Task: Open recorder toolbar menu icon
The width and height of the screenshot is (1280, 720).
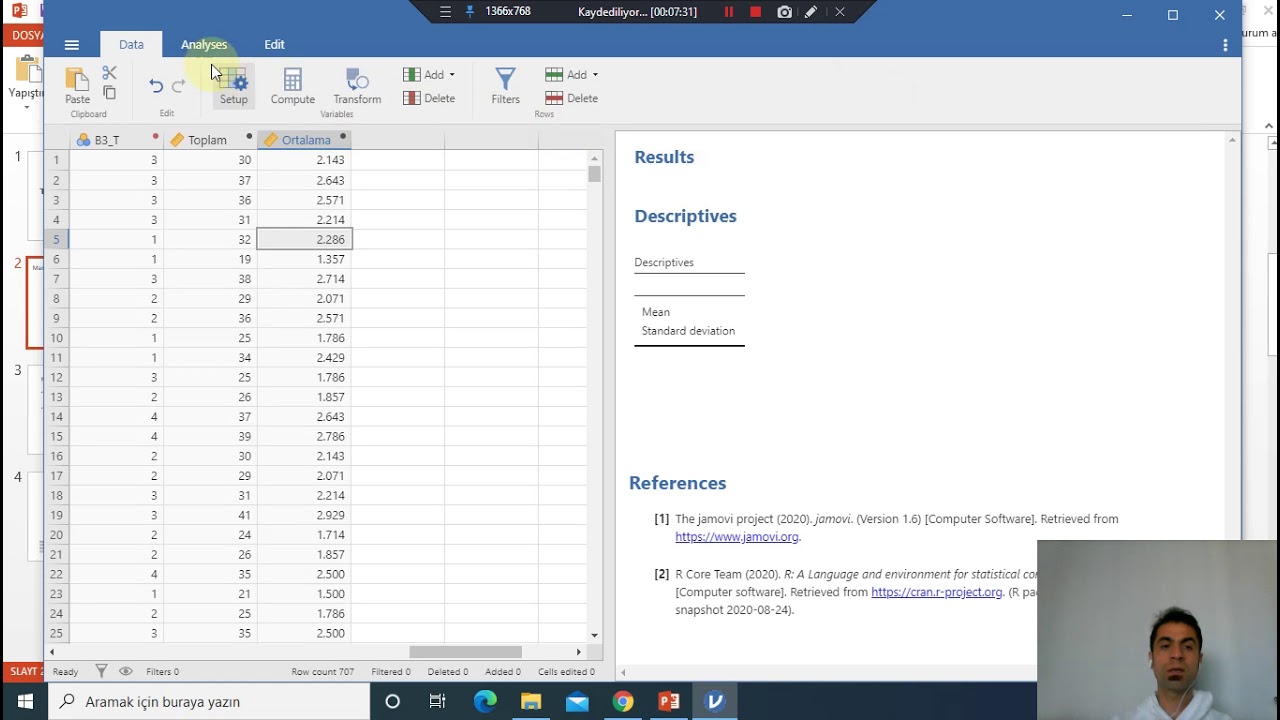Action: (x=446, y=12)
